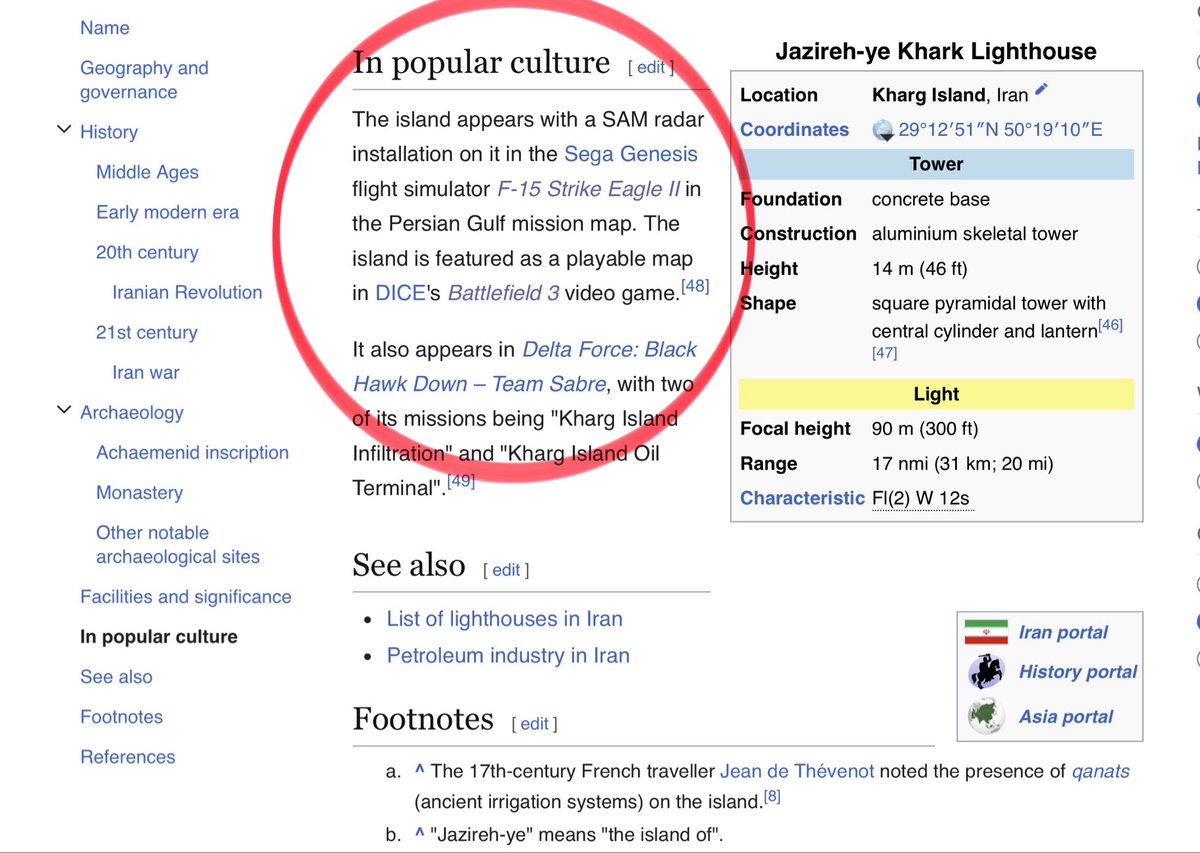
Task: Open the Characteristic link in infobox
Action: (802, 498)
